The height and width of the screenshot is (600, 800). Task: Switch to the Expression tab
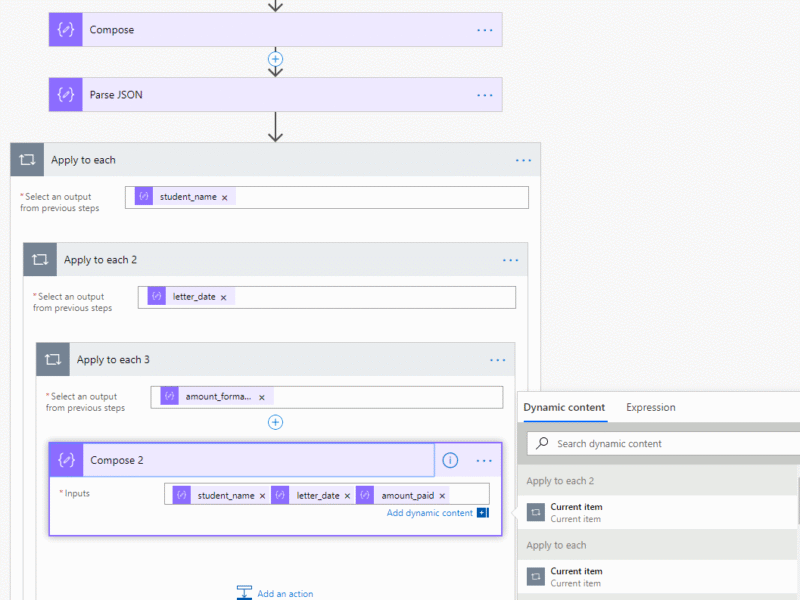651,407
